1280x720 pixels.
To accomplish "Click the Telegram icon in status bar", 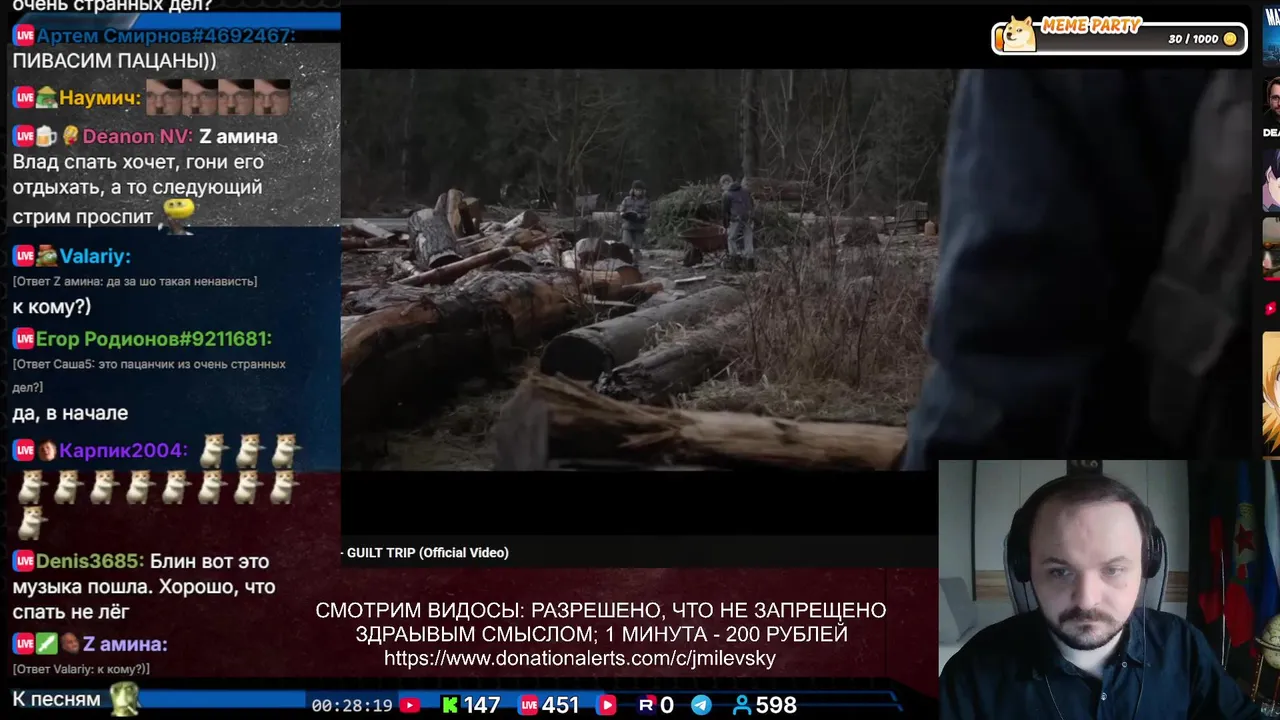I will (702, 705).
